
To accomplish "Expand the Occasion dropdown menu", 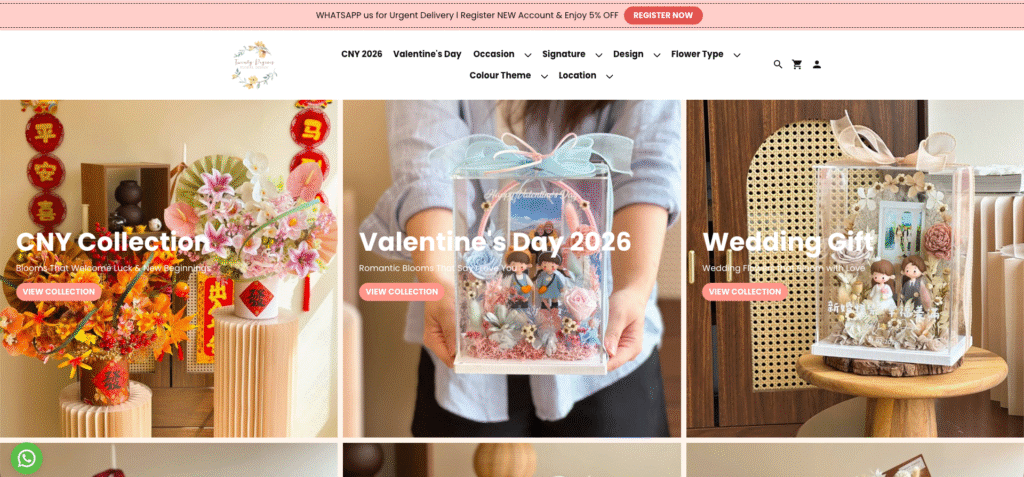I will (502, 54).
